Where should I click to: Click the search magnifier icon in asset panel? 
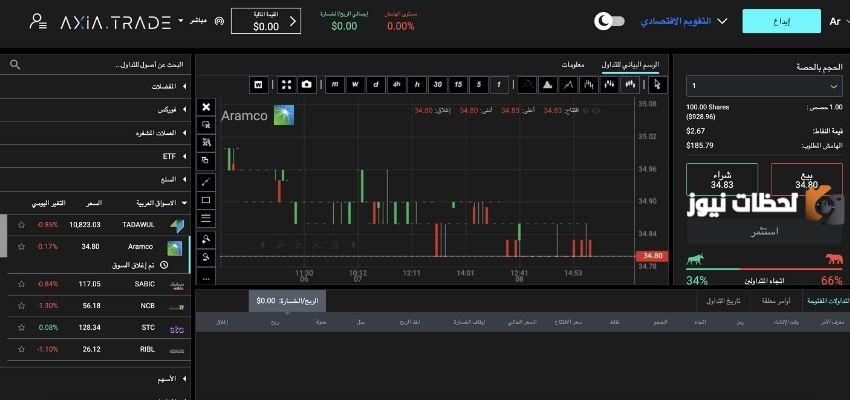click(x=15, y=65)
